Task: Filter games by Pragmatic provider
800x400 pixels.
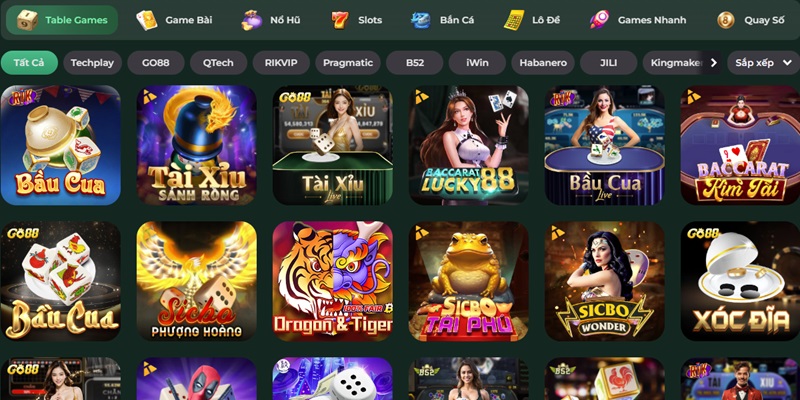Action: (348, 63)
